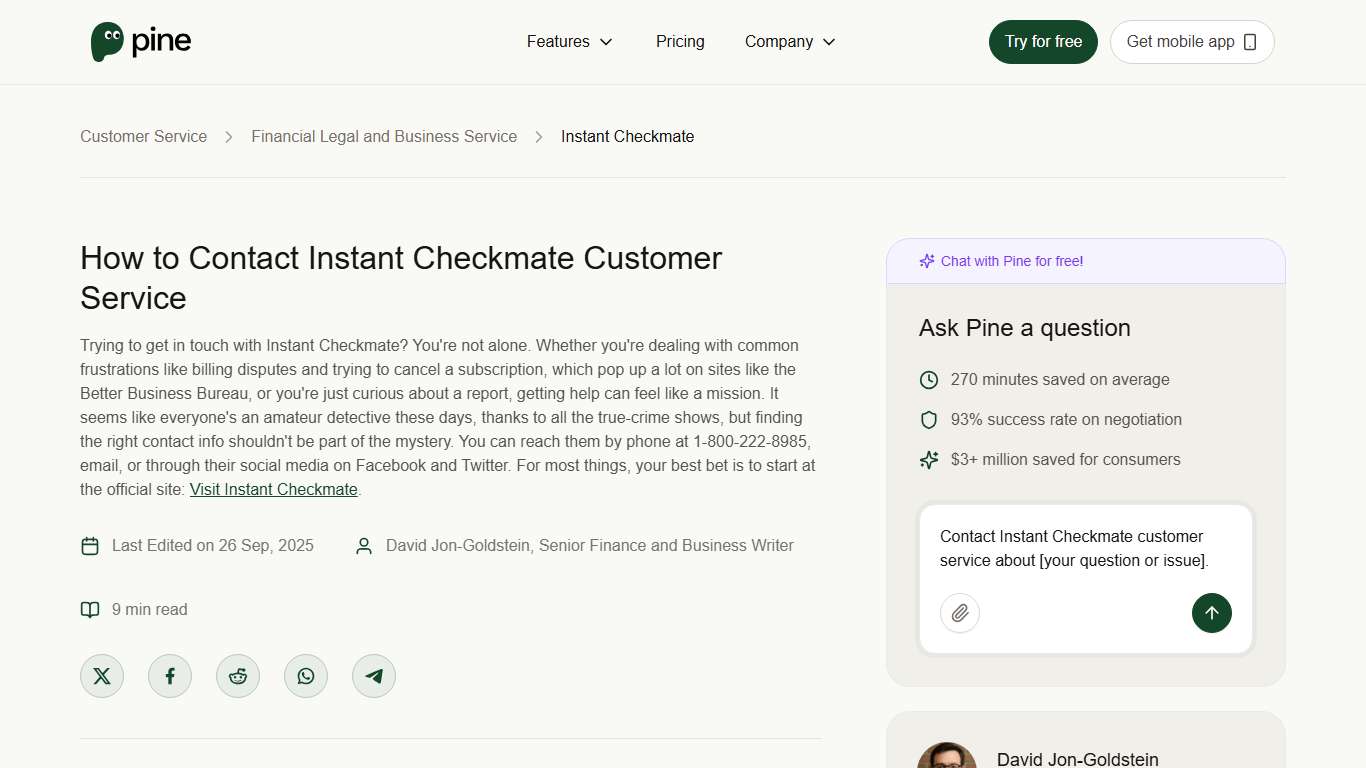Share the article on Telegram

pyautogui.click(x=374, y=675)
